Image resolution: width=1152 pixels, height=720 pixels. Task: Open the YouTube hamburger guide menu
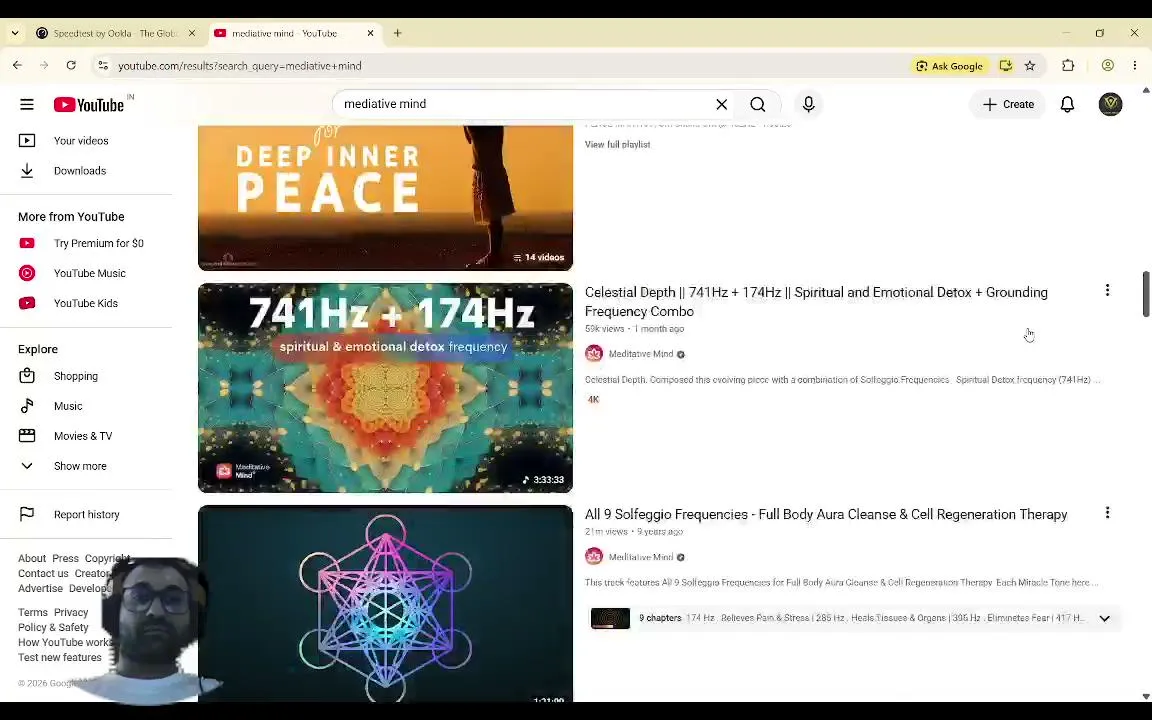point(27,104)
